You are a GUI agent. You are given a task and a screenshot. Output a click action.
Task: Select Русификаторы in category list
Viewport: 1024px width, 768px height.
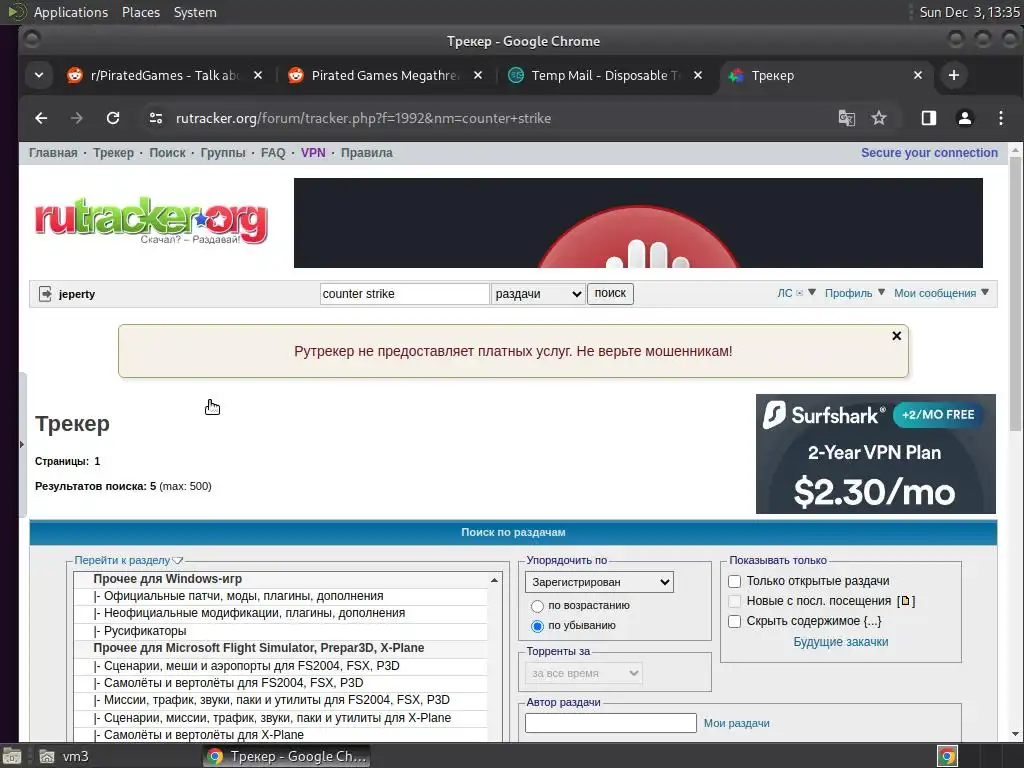coord(281,631)
